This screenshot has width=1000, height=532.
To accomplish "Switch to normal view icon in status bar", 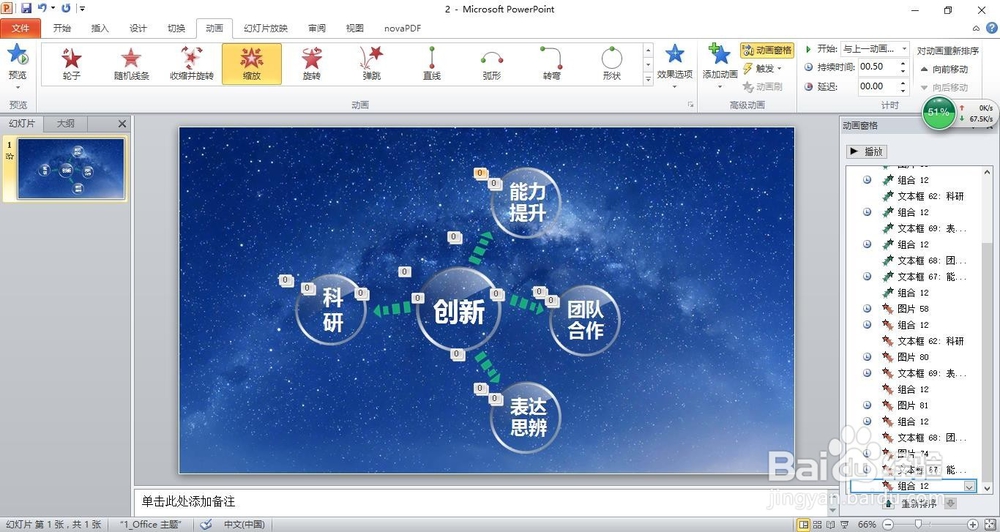I will coord(804,524).
